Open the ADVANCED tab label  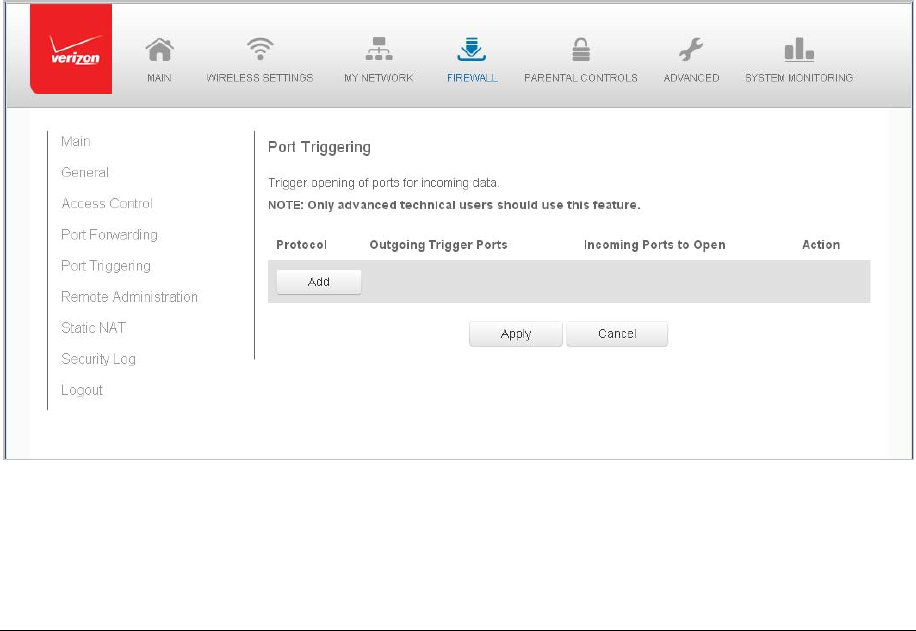(x=691, y=78)
